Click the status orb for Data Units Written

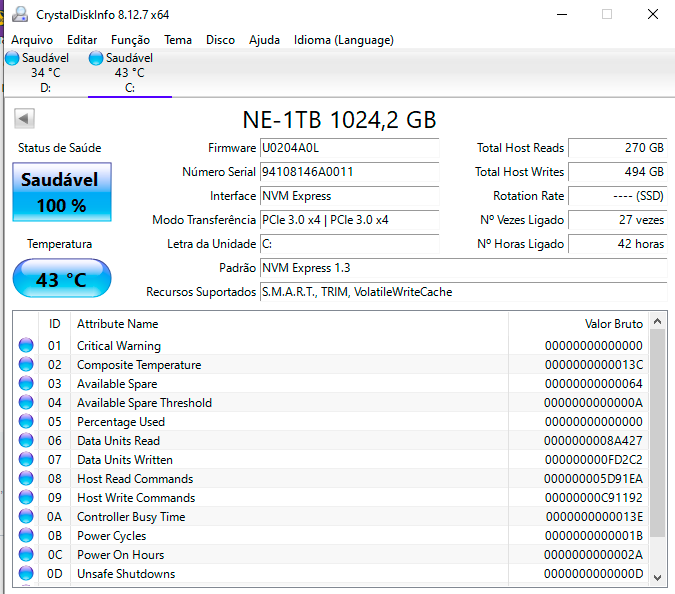pos(26,459)
